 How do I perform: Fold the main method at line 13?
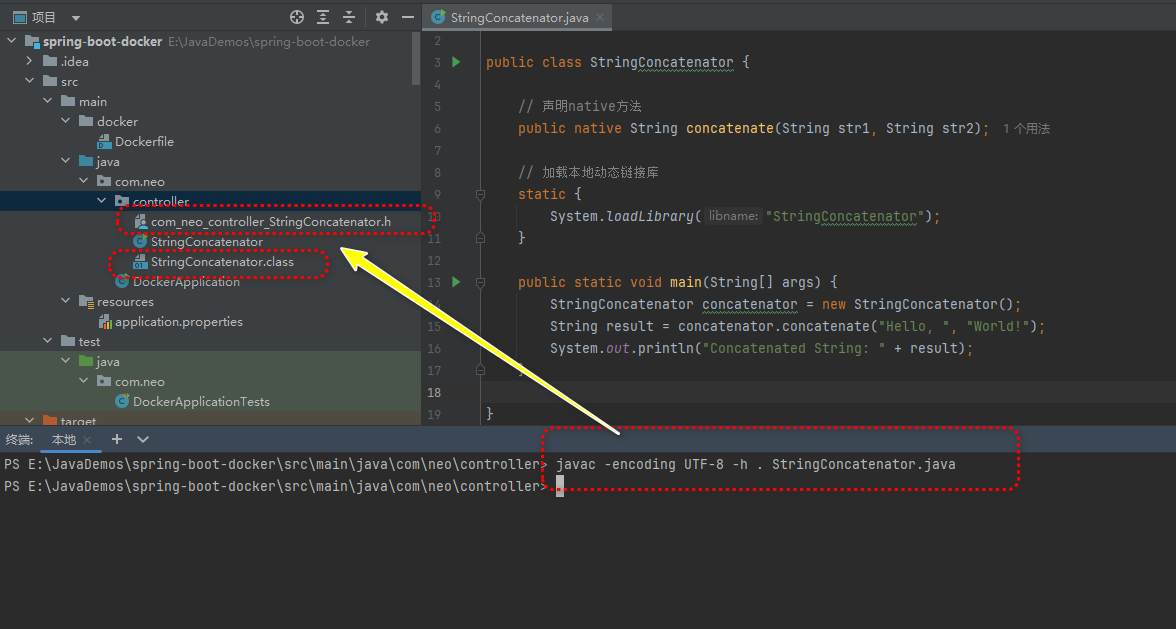coord(480,283)
